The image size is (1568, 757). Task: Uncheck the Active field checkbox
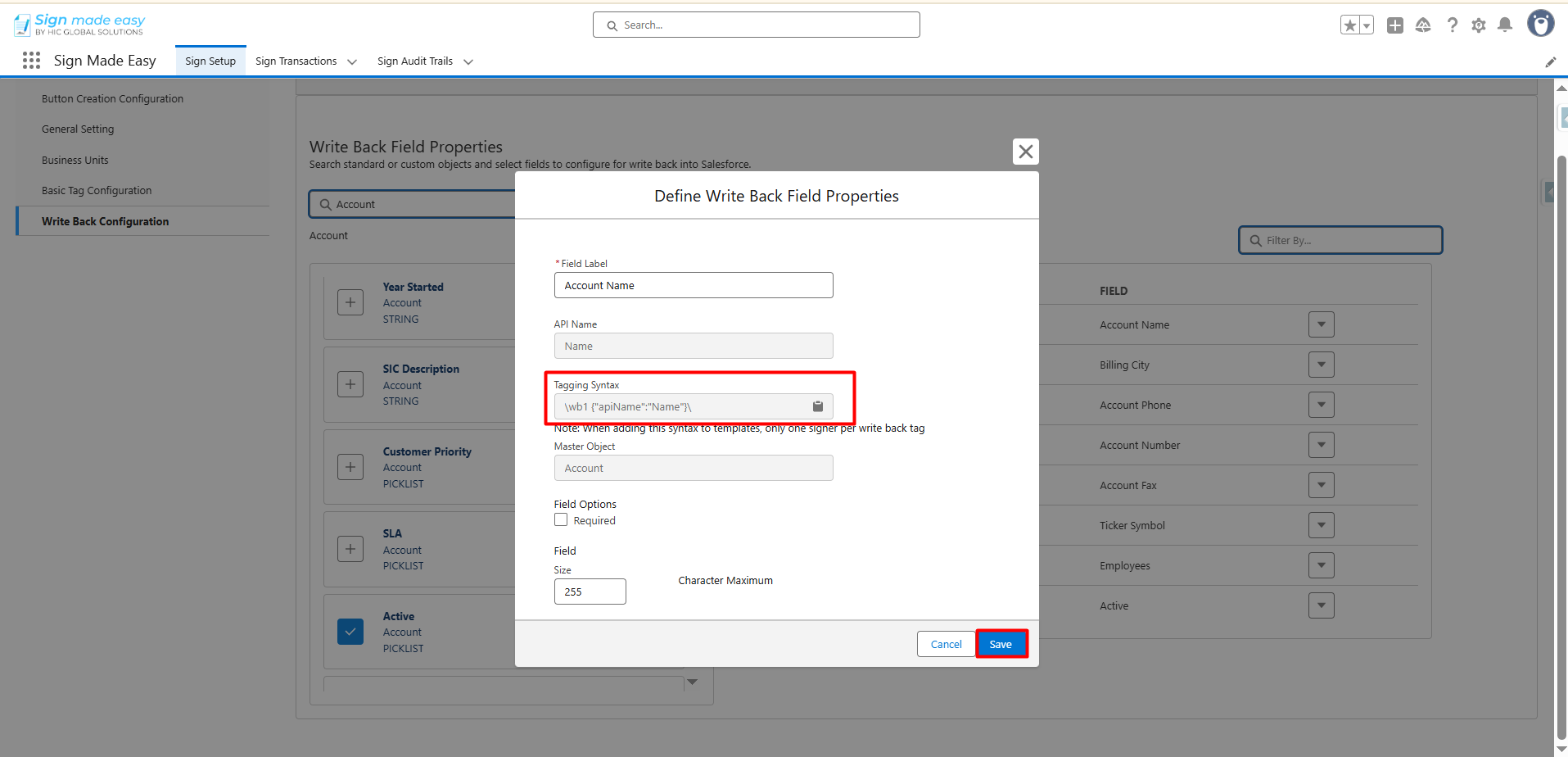click(x=350, y=632)
